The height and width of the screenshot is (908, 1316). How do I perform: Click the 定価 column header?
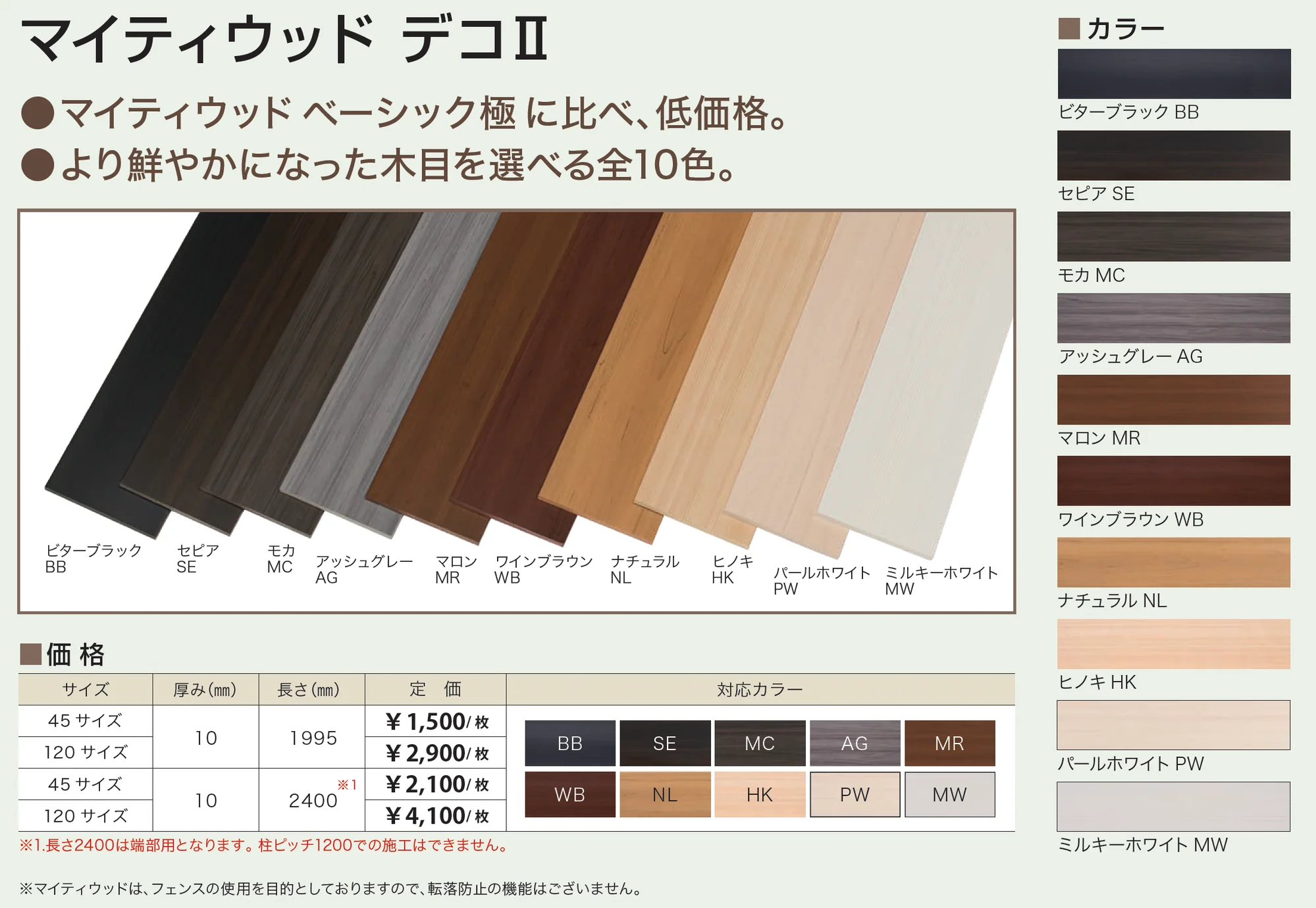tap(436, 690)
